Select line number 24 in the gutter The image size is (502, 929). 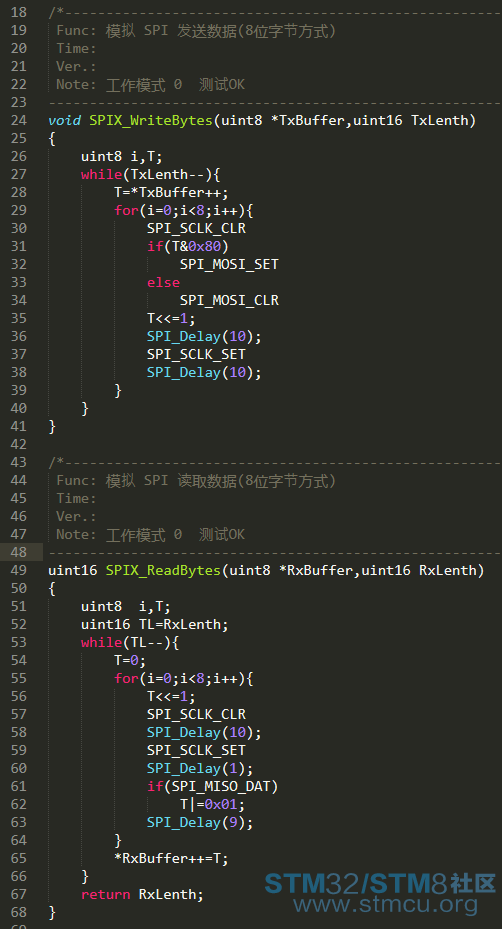point(18,121)
